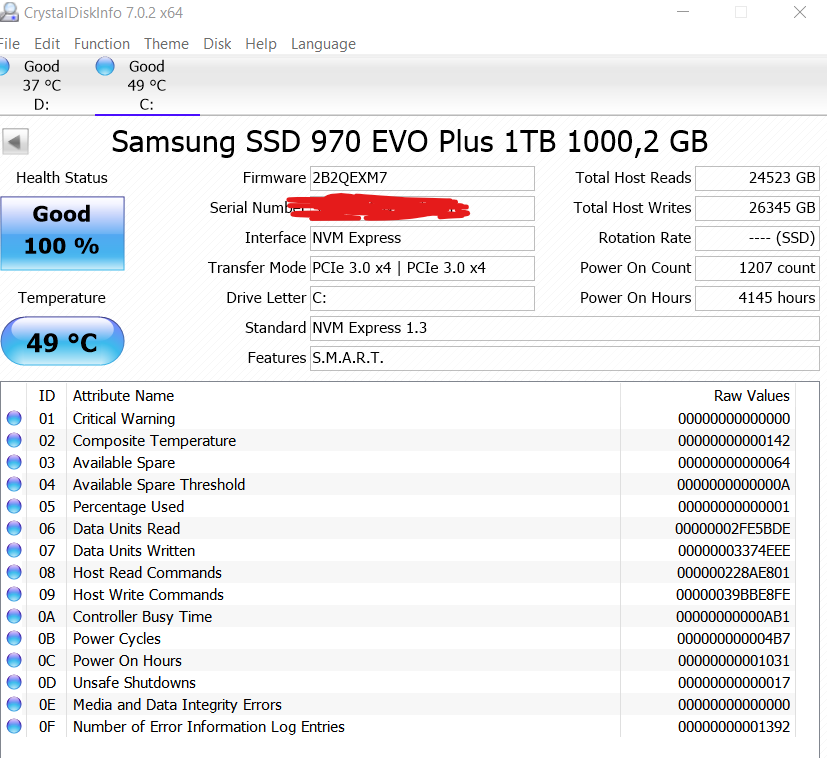
Task: Click status orb for Data Units Written
Action: pyautogui.click(x=14, y=550)
